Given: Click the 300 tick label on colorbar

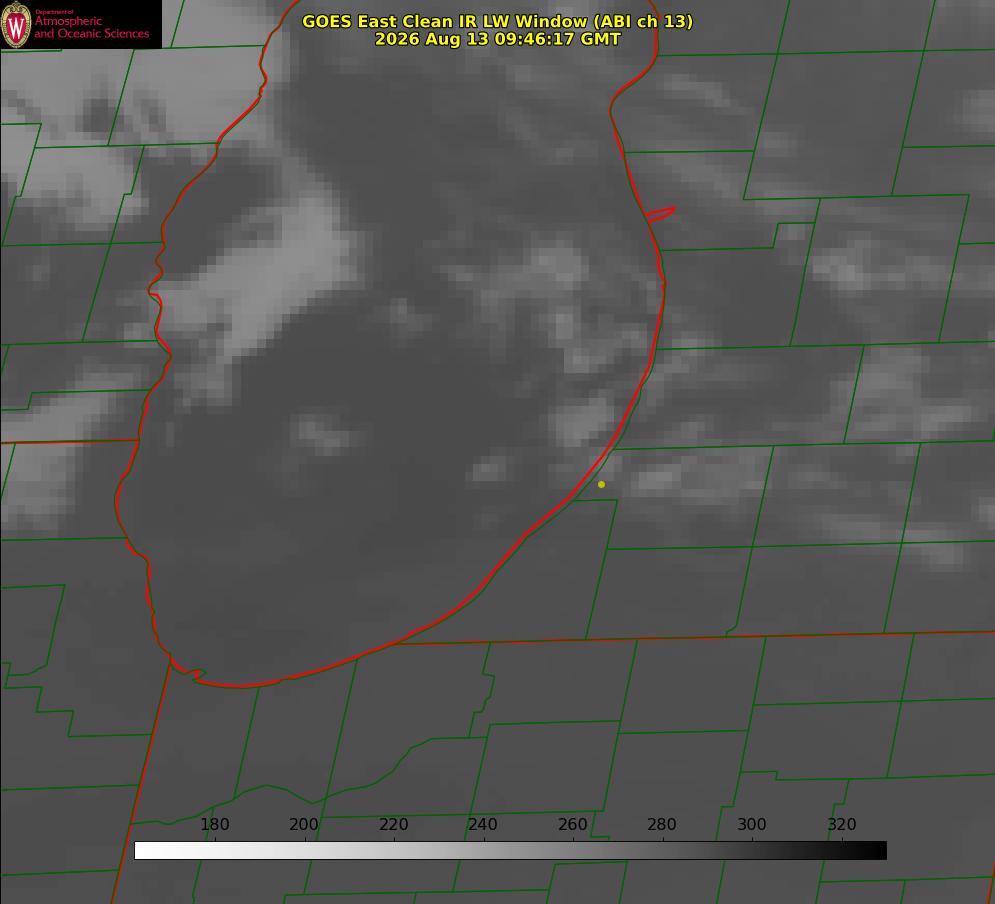Looking at the screenshot, I should 752,824.
